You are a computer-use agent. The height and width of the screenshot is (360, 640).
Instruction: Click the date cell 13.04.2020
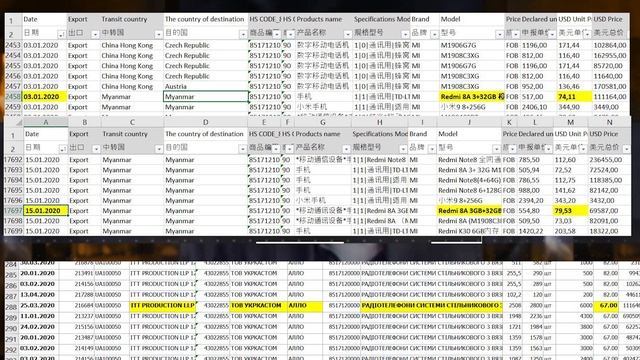pos(38,295)
